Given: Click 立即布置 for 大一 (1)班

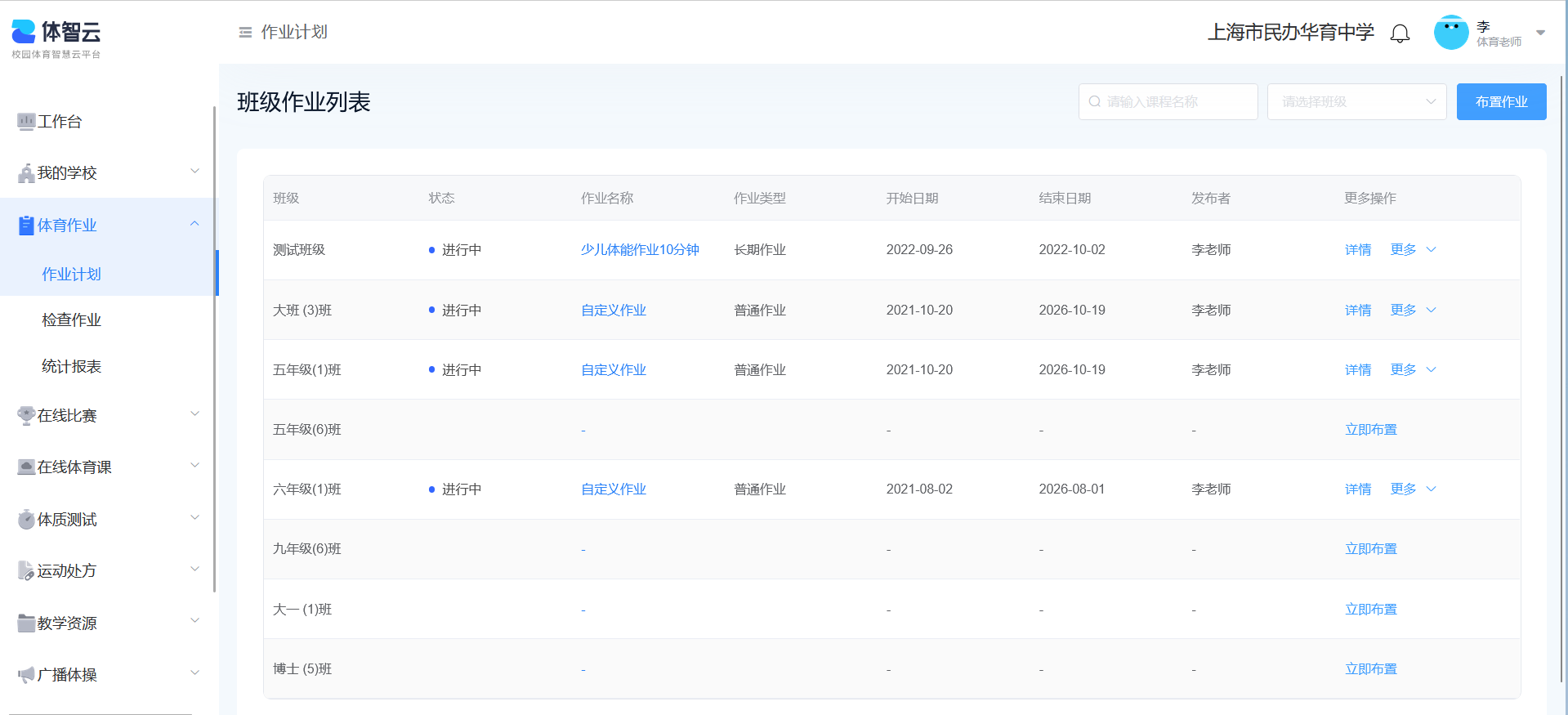Looking at the screenshot, I should point(1371,610).
